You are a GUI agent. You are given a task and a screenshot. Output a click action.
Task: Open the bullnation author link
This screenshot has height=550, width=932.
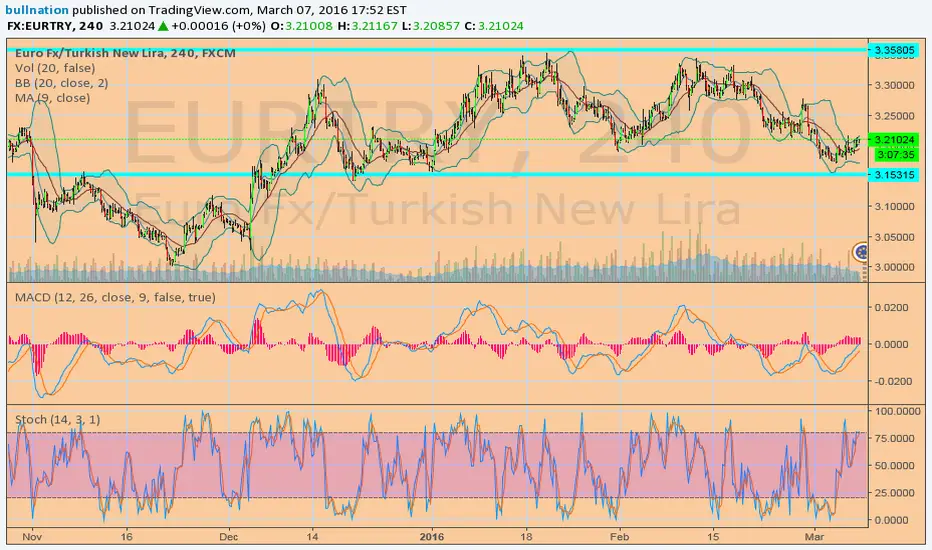coord(37,10)
